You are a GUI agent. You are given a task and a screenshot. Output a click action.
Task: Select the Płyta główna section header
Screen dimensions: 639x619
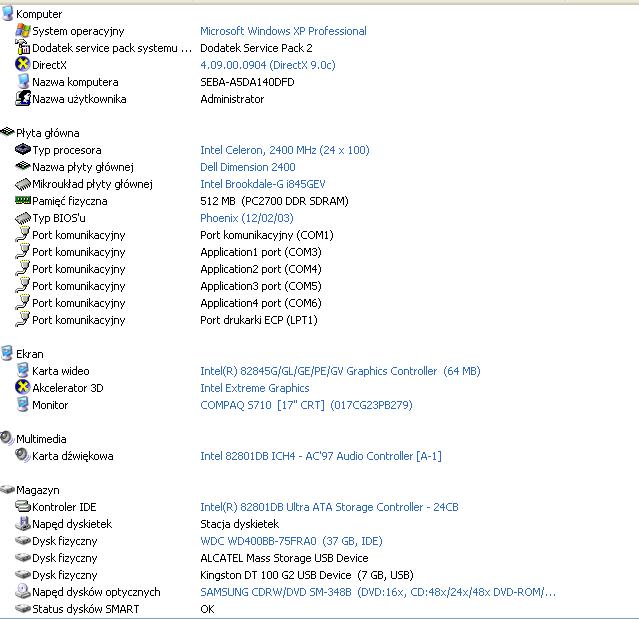click(x=47, y=133)
